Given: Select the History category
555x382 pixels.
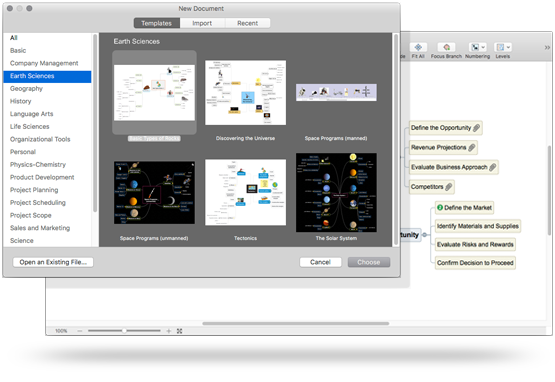Looking at the screenshot, I should (47, 101).
